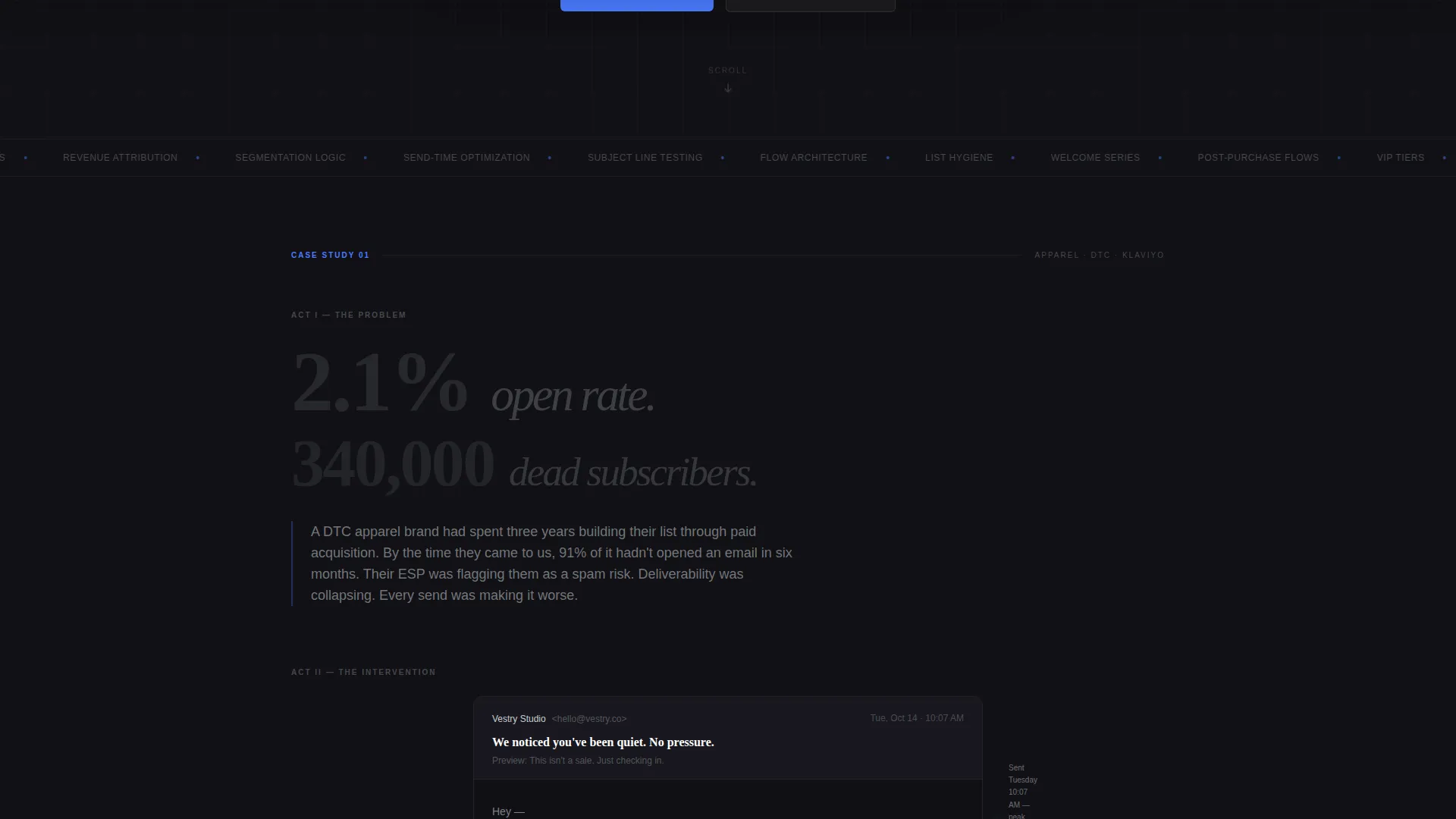
Task: Select WELCOME SERIES in the ticker
Action: 1095,158
